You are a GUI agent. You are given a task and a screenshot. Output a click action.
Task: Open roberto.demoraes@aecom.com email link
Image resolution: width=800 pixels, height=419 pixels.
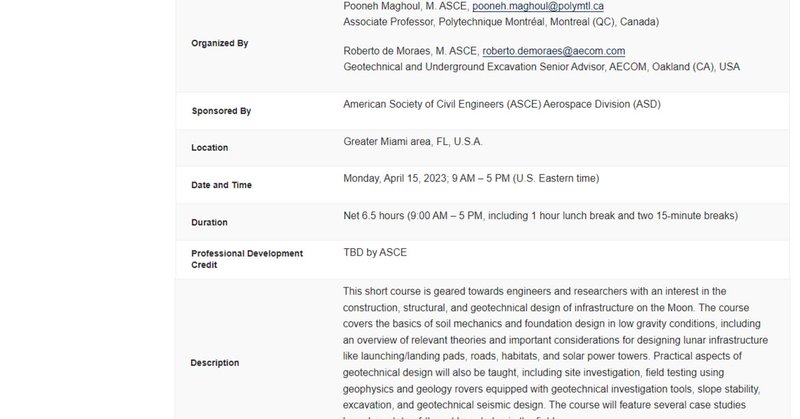554,51
